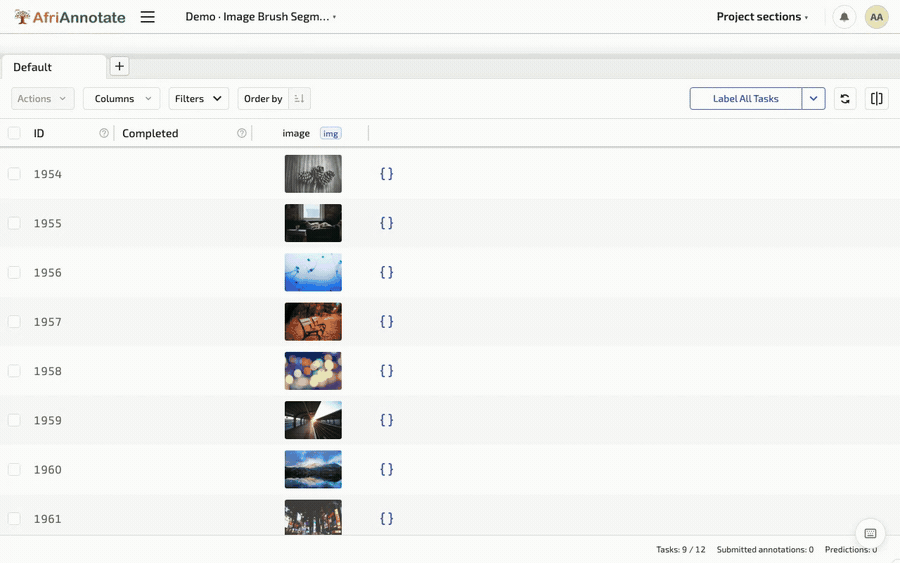Click Submitted annotations: 0 status
900x563 pixels.
click(x=765, y=549)
